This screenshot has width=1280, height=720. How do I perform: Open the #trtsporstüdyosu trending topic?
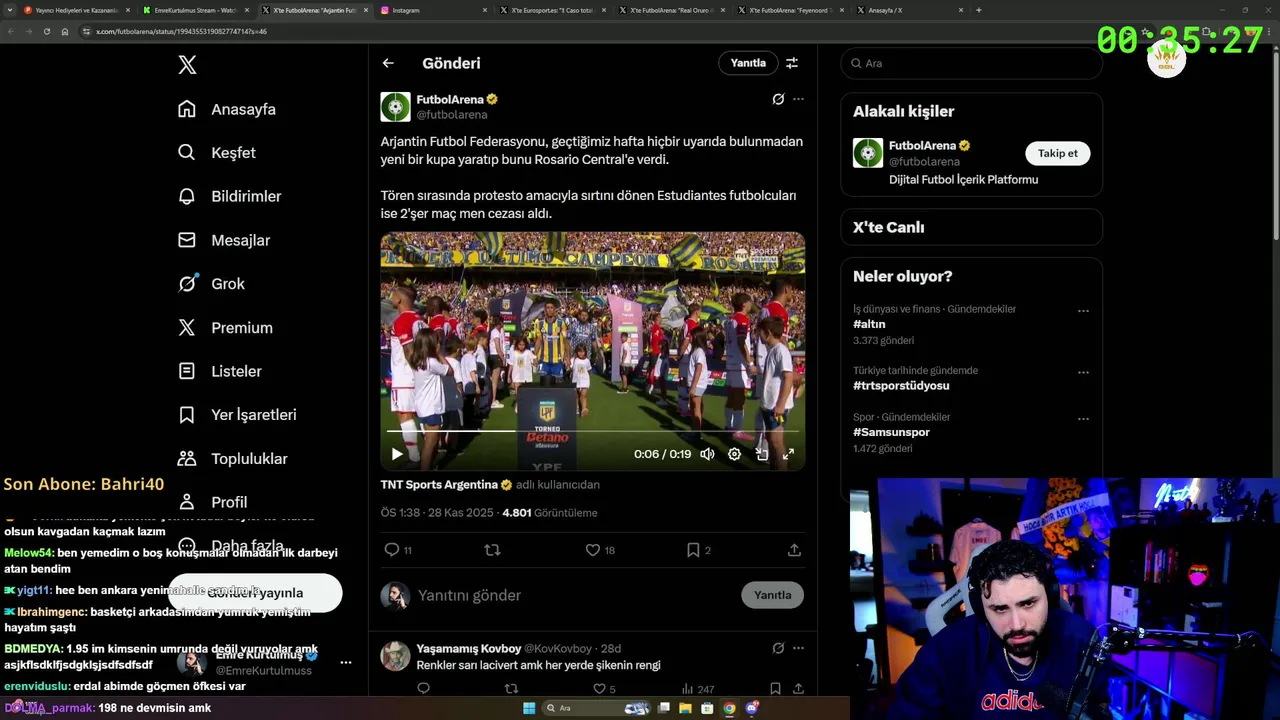click(901, 386)
